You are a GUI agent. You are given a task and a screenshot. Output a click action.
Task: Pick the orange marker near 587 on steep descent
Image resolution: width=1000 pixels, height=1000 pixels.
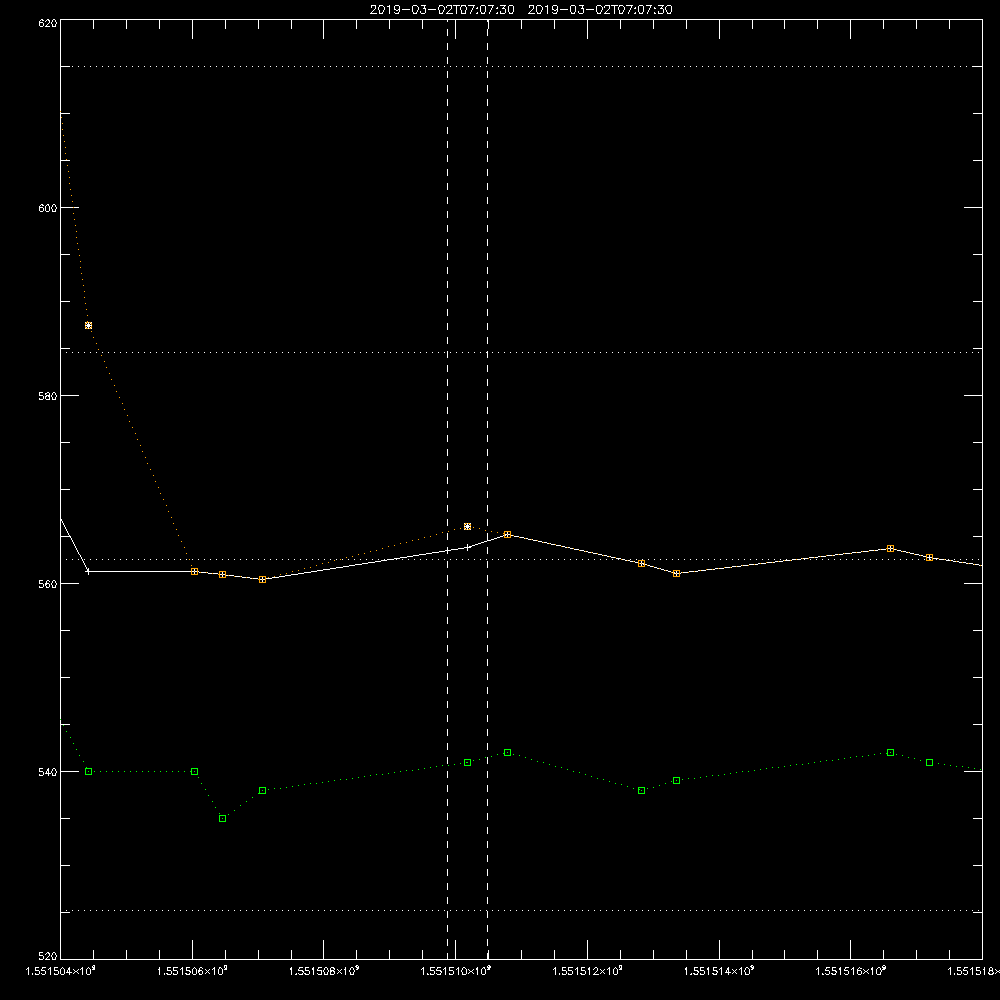click(89, 325)
